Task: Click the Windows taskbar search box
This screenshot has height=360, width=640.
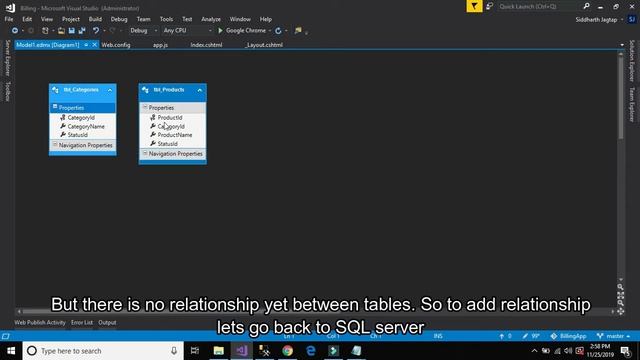Action: (103, 351)
